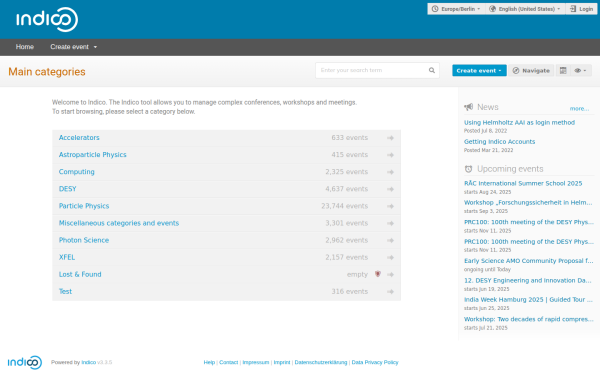Click the Data Privacy Policy footer link

[x=375, y=362]
